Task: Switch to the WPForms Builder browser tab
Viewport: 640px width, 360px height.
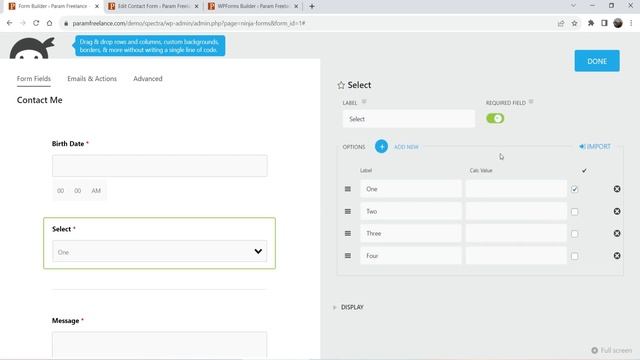Action: [253, 6]
